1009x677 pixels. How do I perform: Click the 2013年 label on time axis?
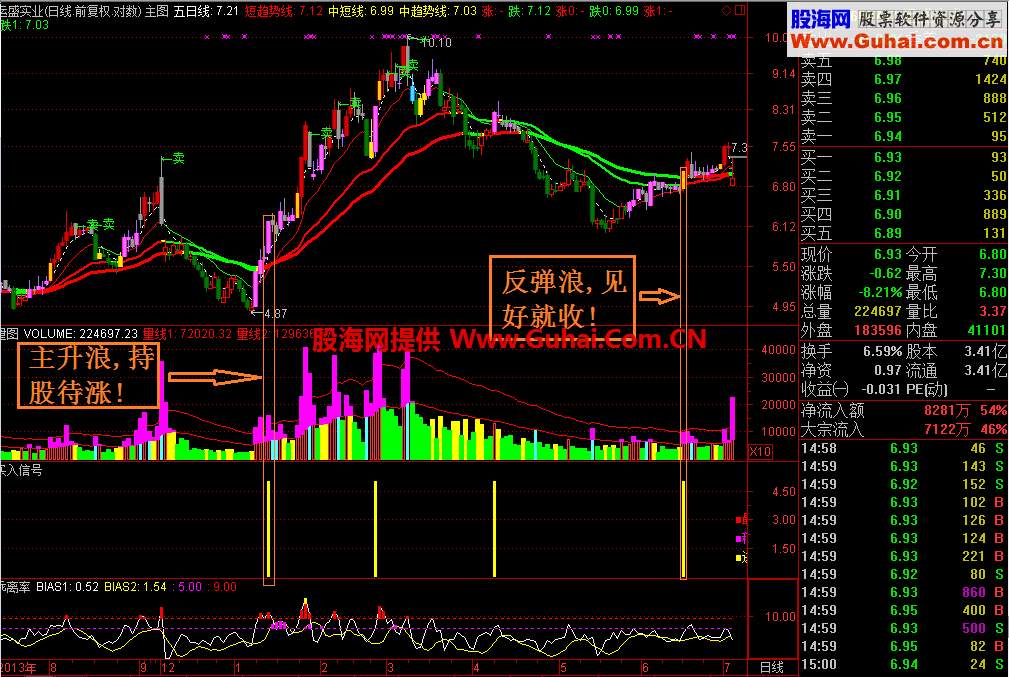click(x=19, y=668)
